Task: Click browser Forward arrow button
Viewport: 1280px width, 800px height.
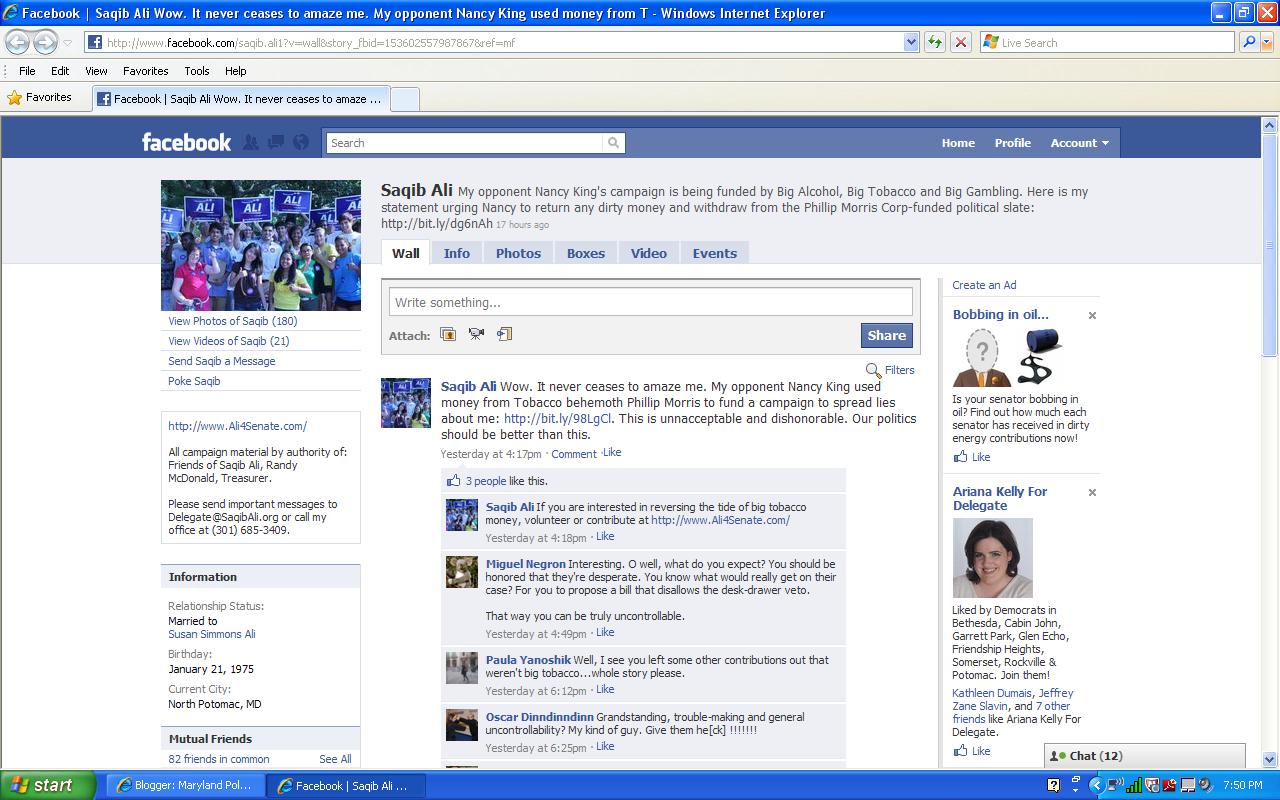Action: 45,42
